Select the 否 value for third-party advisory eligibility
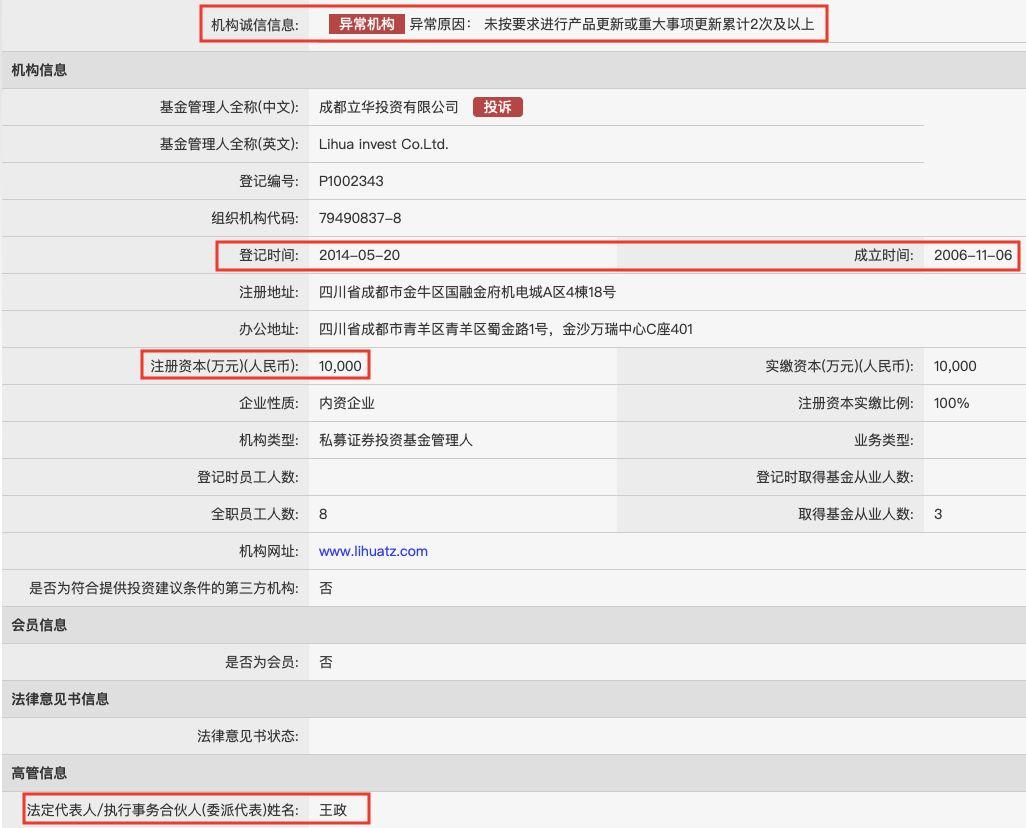This screenshot has width=1026, height=828. [326, 588]
